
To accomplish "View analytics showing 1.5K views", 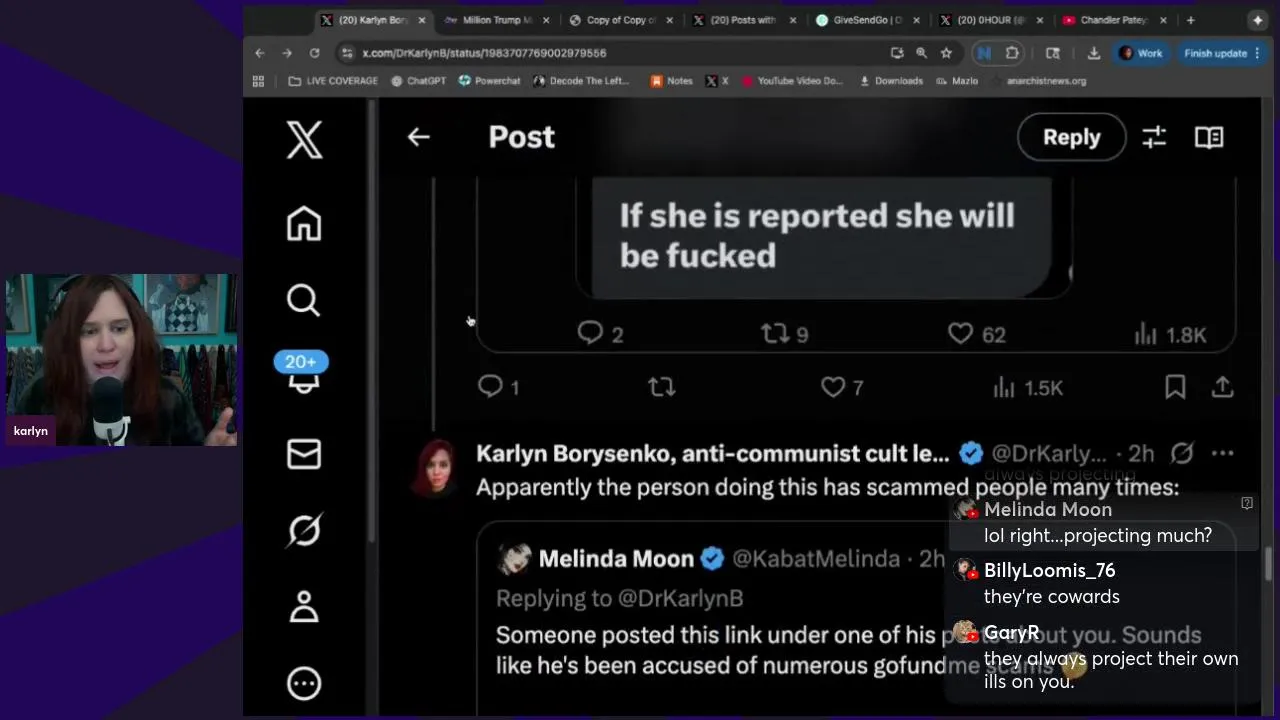I will click(1027, 388).
